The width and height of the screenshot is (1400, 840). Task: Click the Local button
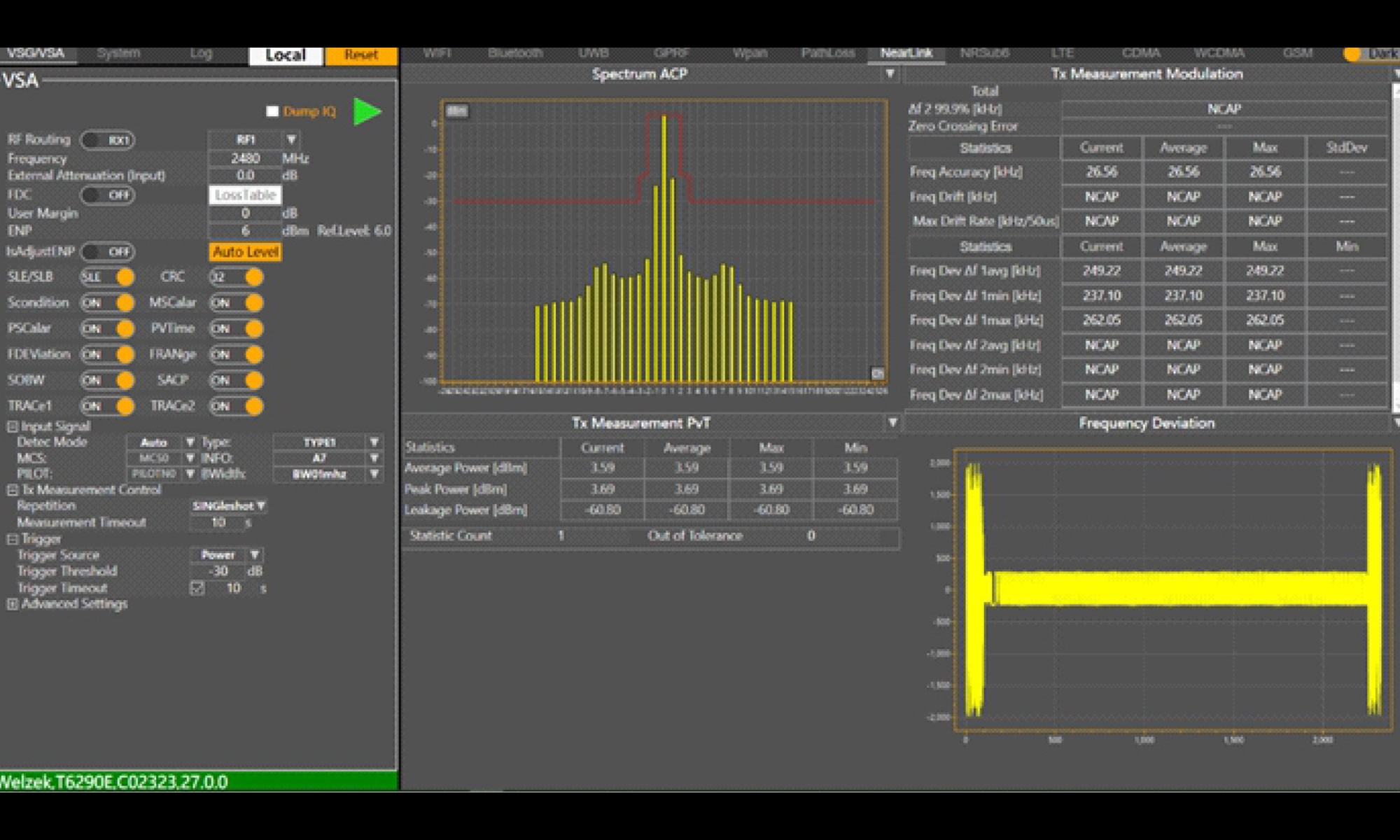(286, 55)
